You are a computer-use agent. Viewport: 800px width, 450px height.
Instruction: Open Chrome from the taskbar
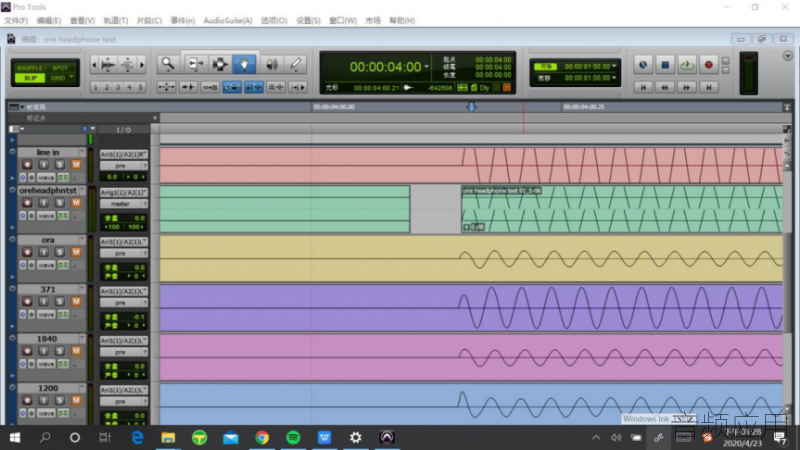coord(262,437)
